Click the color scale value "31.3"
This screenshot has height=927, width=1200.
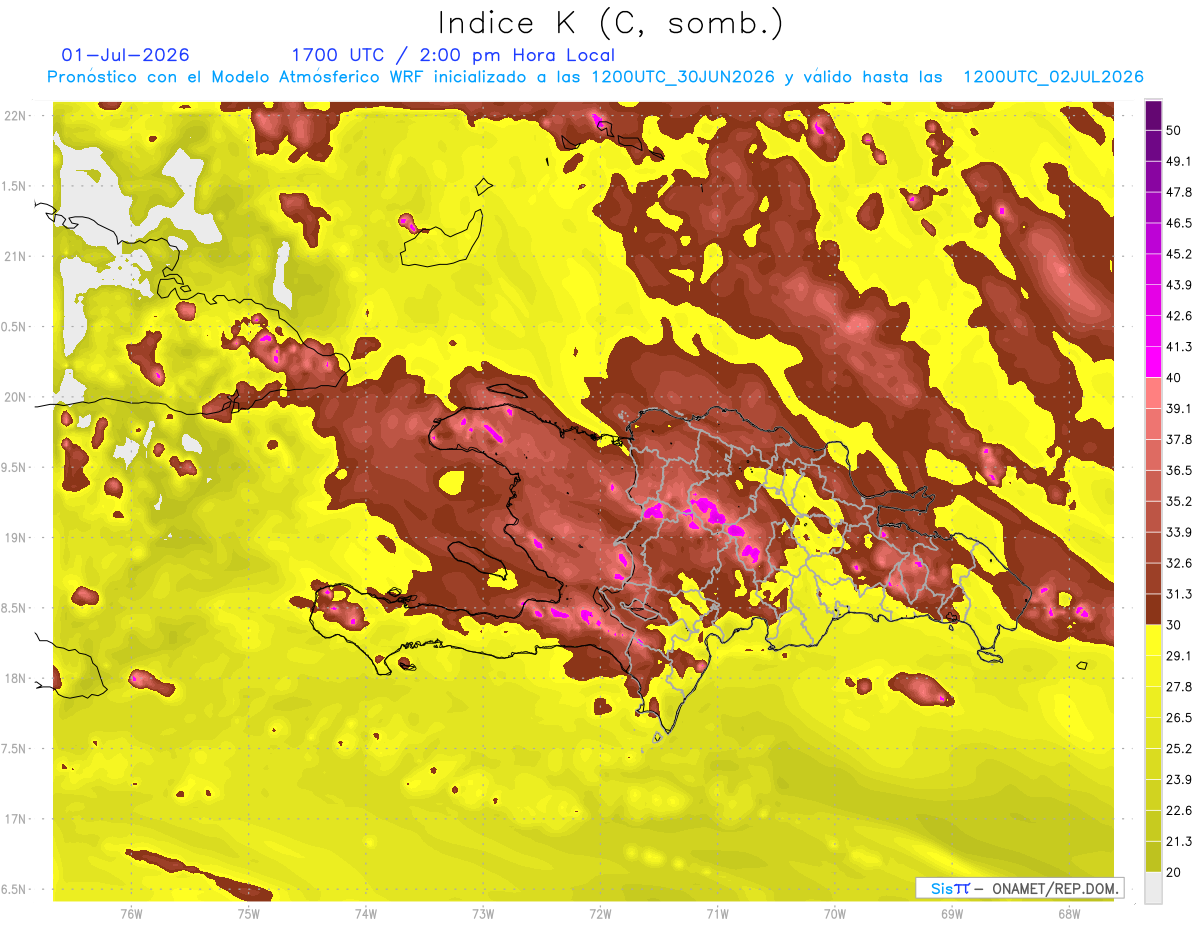pyautogui.click(x=1179, y=594)
